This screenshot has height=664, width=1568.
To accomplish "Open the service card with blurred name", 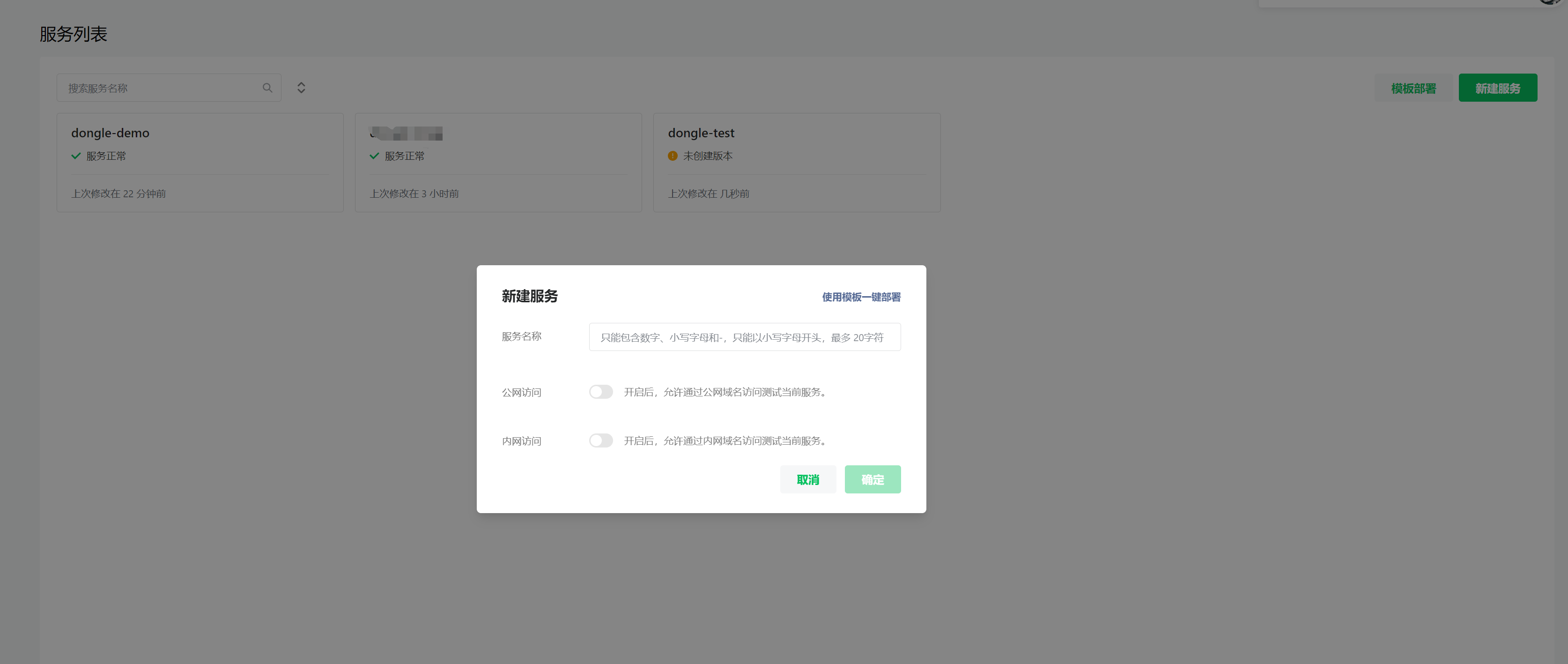I will 498,163.
